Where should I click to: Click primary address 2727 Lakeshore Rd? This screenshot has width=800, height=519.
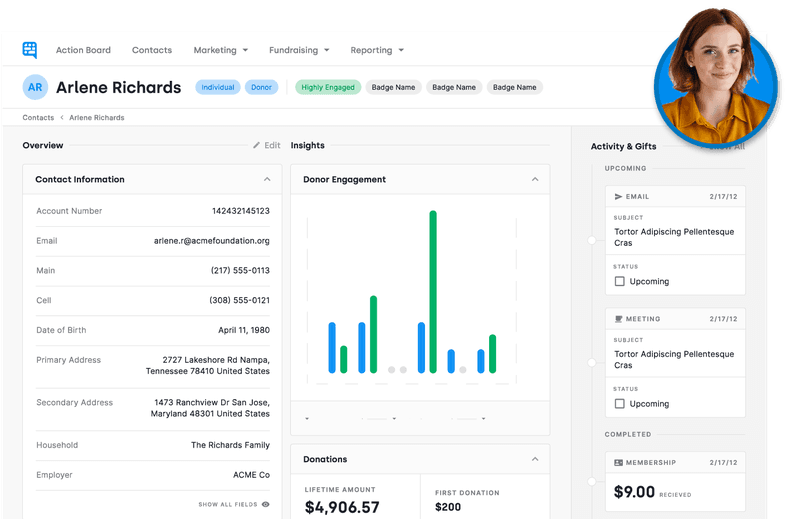click(208, 365)
